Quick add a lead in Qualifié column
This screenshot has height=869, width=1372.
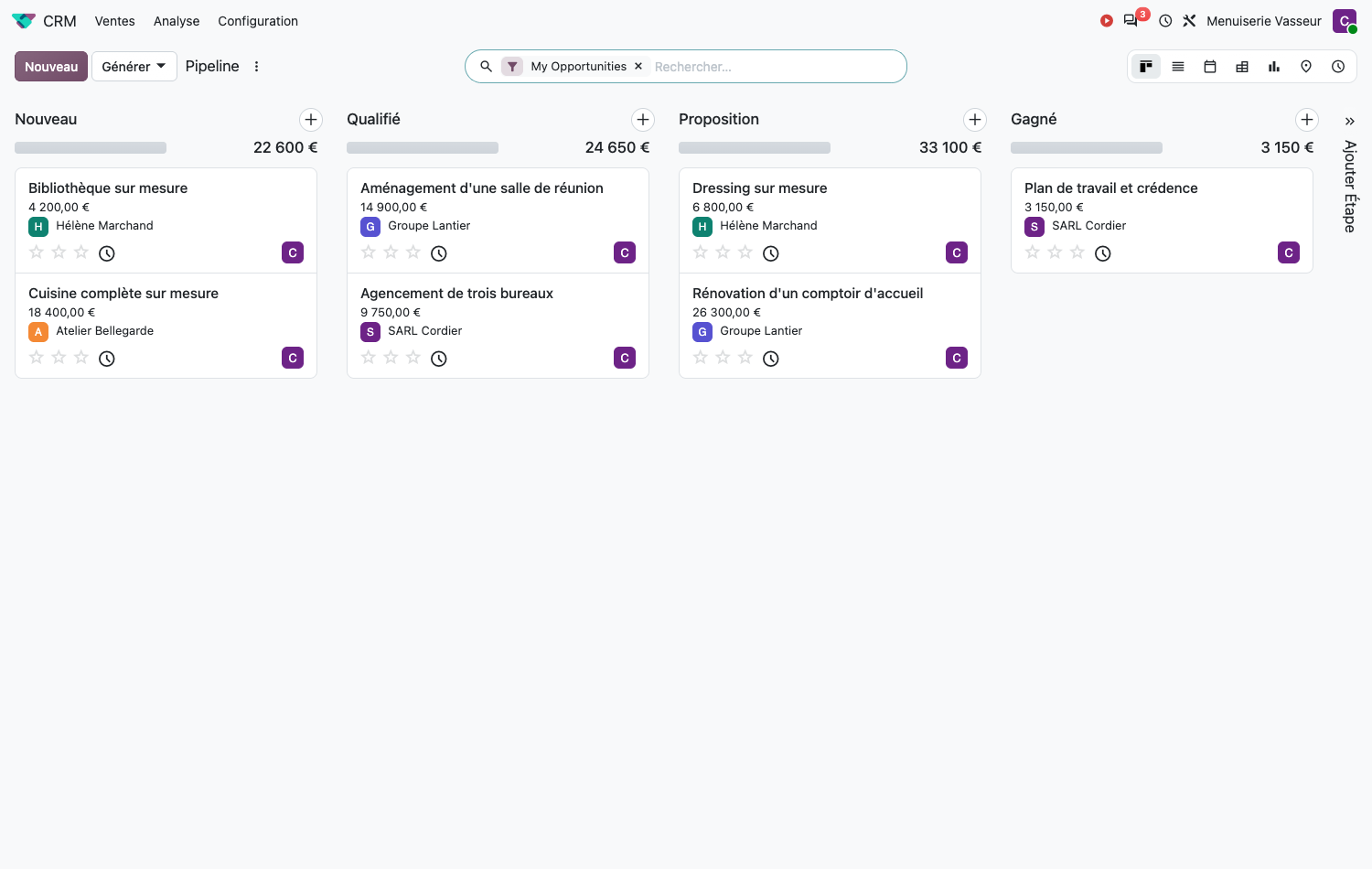(643, 120)
